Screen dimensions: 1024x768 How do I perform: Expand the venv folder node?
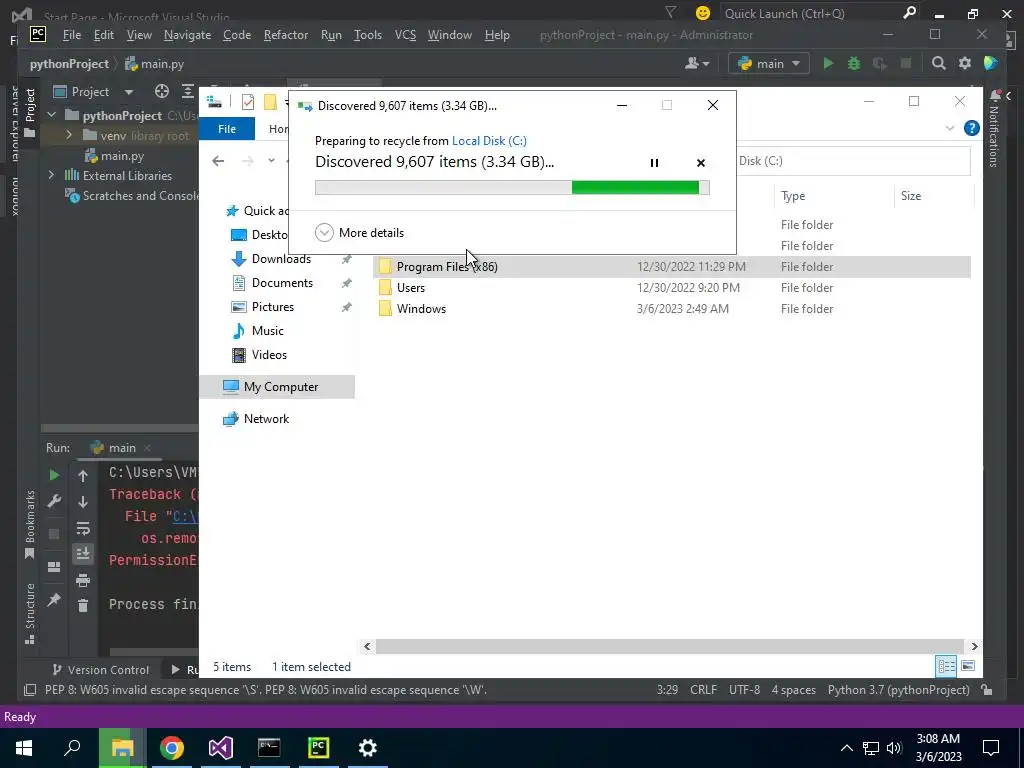[x=69, y=135]
